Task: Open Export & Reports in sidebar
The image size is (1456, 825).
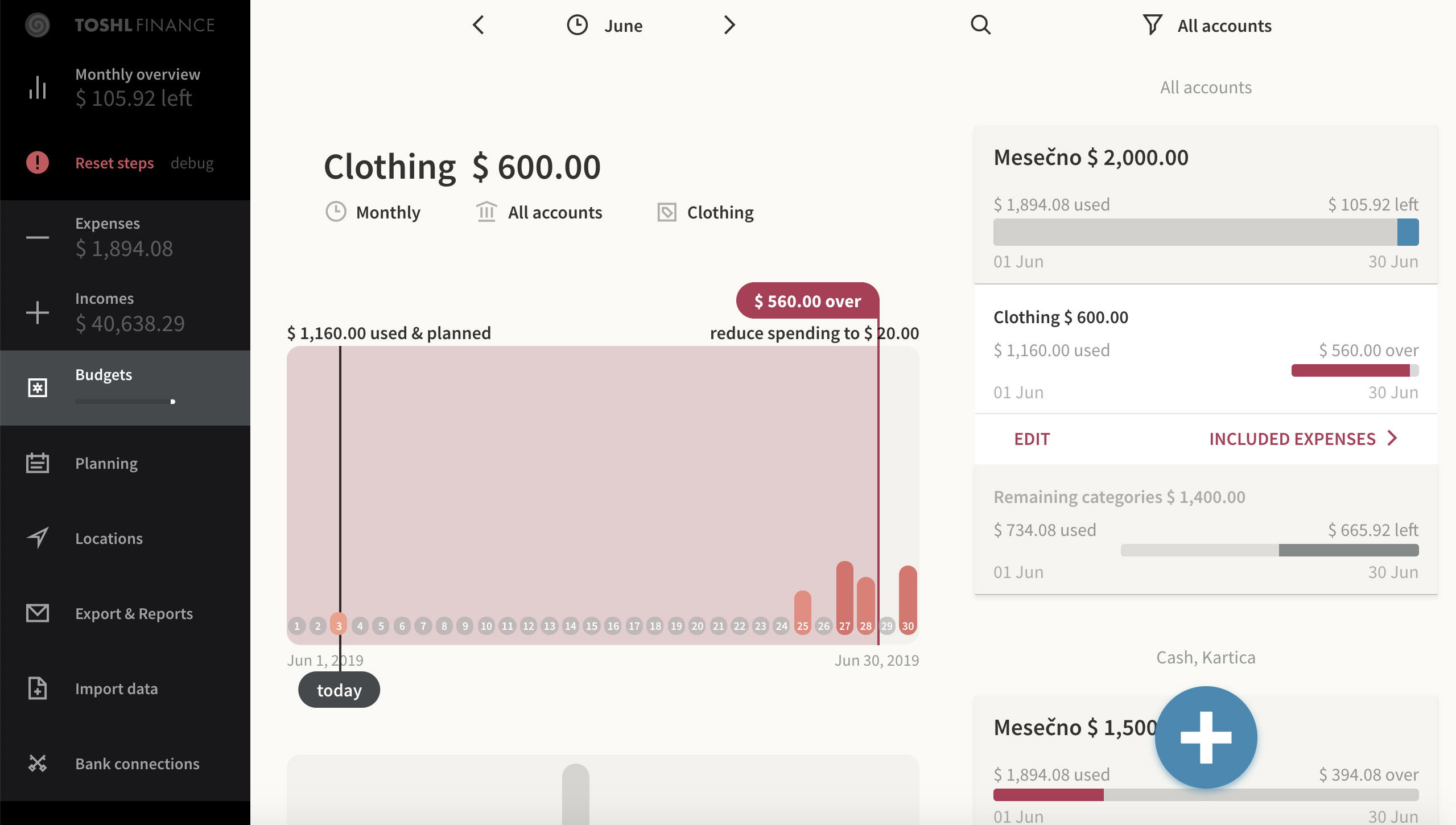Action: [134, 613]
